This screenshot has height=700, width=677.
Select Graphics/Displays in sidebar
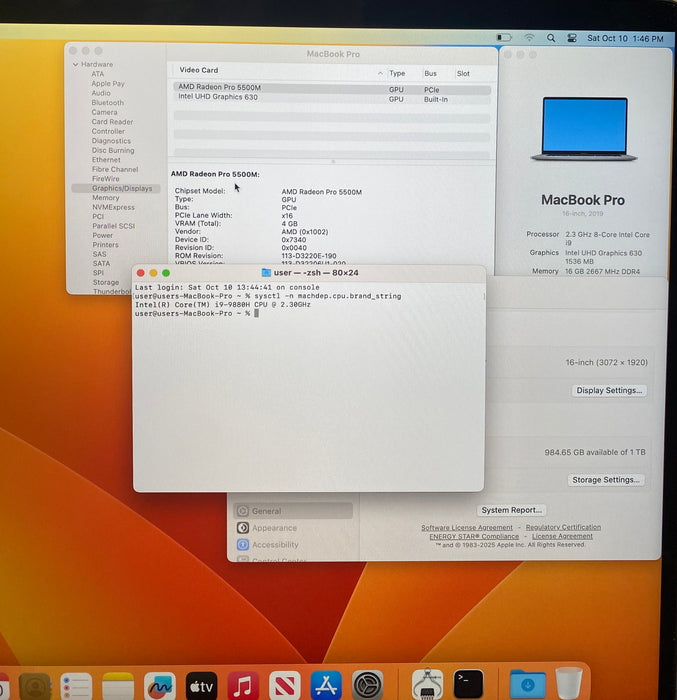[x=116, y=188]
